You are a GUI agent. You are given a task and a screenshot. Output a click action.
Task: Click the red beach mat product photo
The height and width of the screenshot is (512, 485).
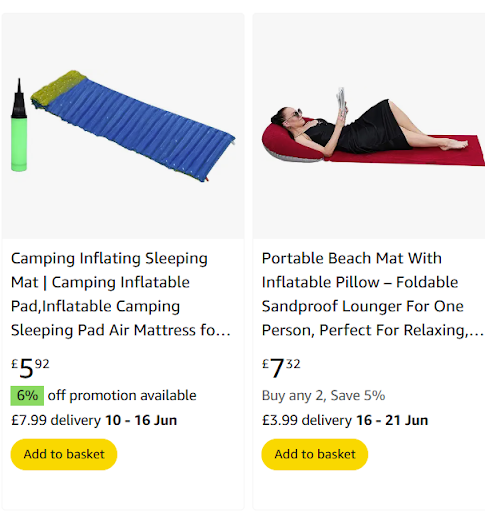[x=373, y=126]
